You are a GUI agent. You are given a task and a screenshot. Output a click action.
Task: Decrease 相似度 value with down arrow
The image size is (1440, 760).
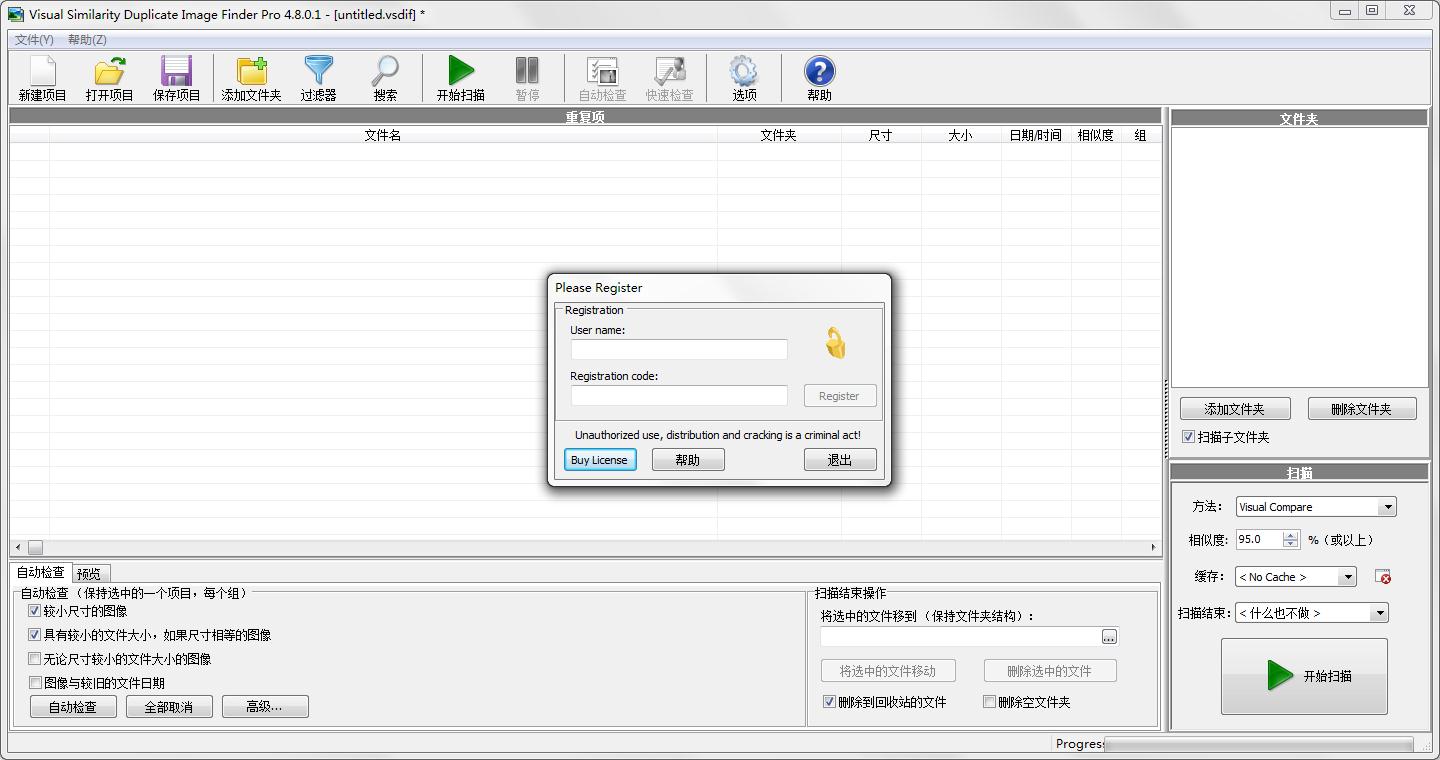(x=1290, y=544)
